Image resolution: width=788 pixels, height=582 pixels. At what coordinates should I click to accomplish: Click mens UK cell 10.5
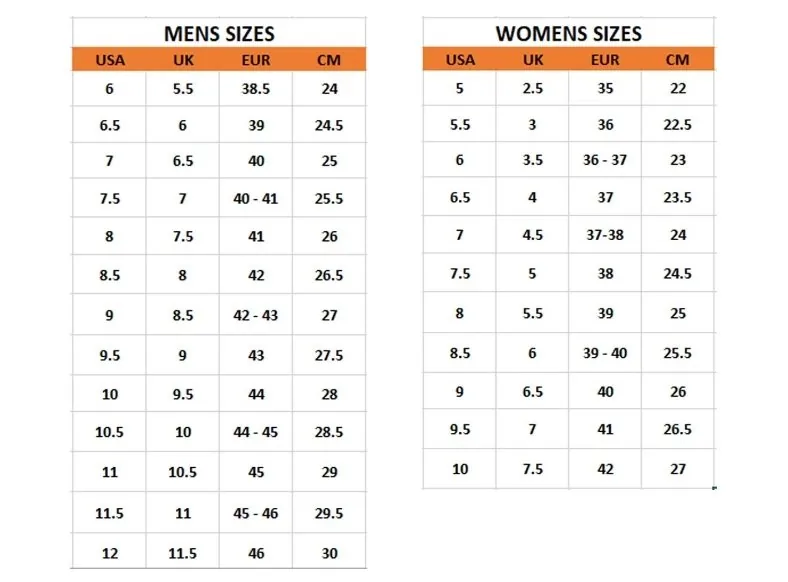click(182, 472)
